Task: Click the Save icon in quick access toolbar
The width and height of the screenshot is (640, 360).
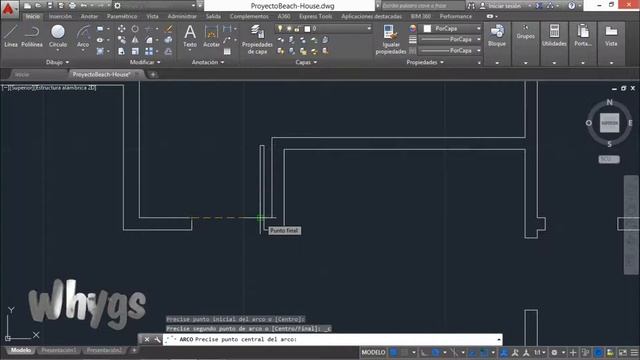Action: (x=50, y=6)
